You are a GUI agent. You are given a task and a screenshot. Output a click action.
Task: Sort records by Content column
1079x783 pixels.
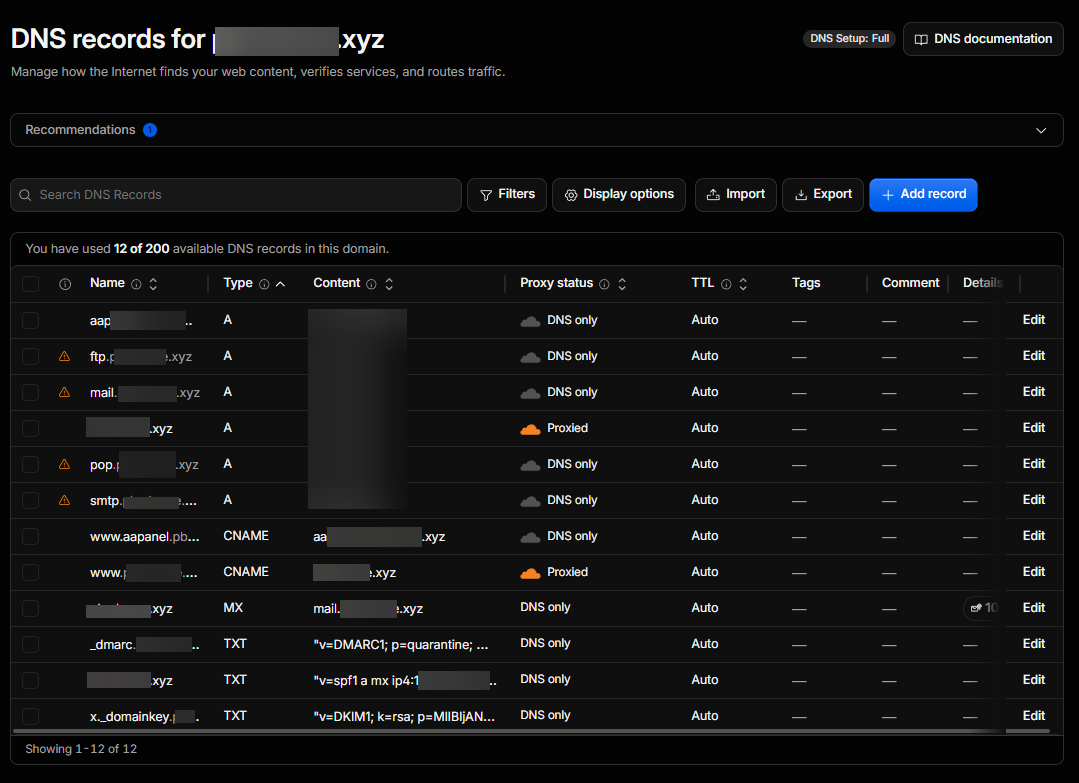[389, 284]
